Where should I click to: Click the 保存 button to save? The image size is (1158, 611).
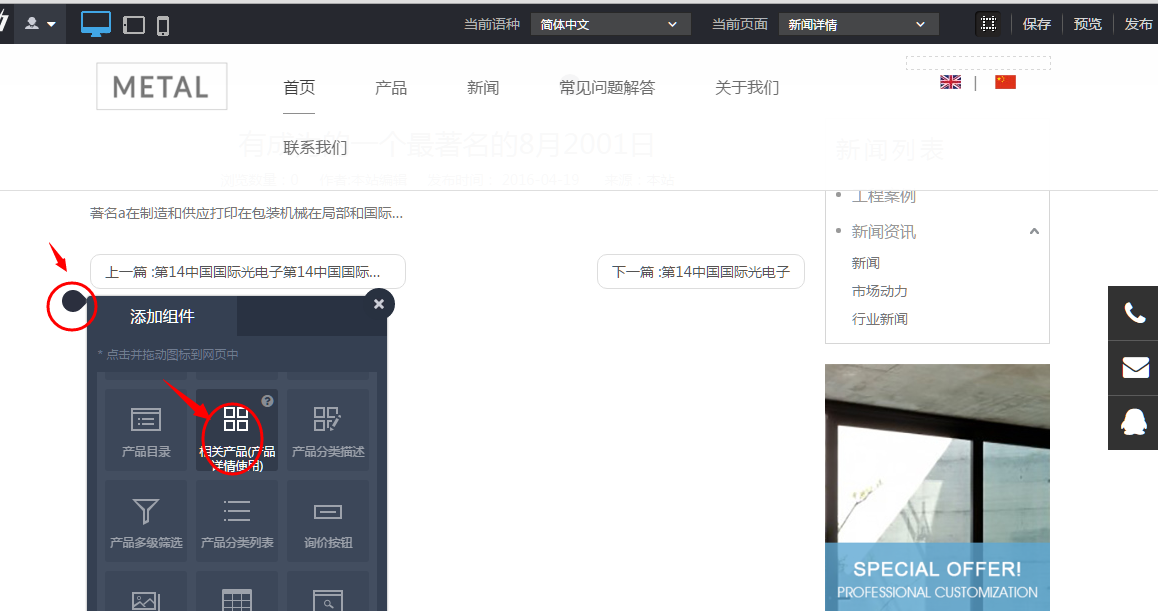tap(1036, 23)
